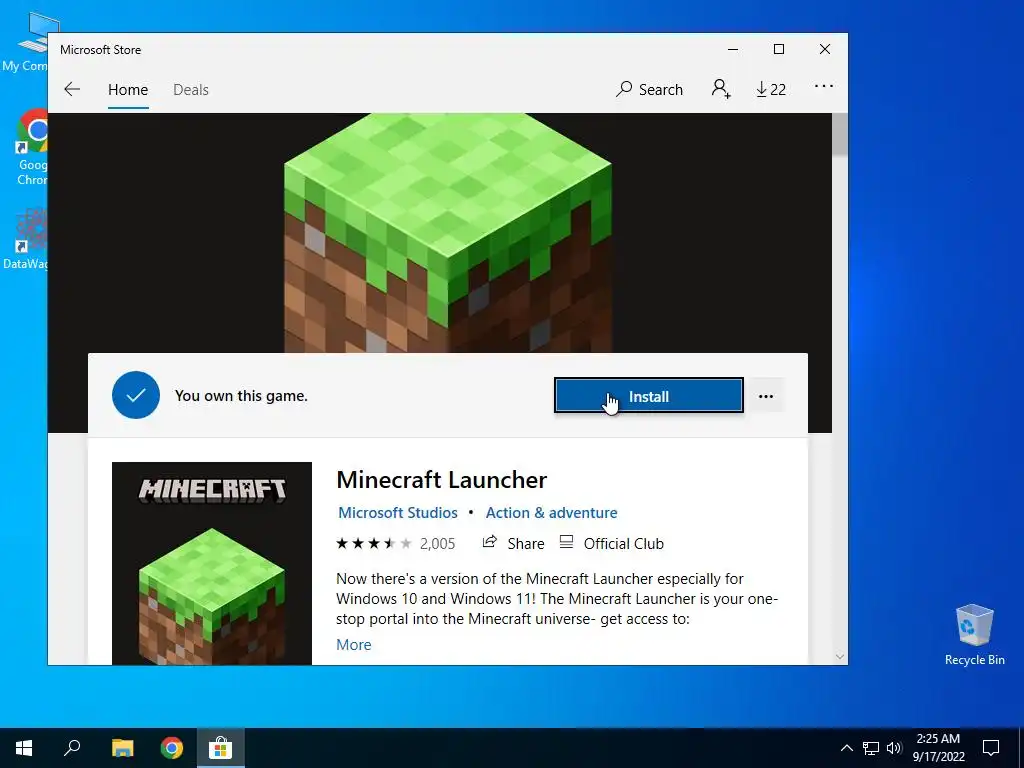Select the Recycle Bin desktop icon
Screen dimensions: 1024x768
pyautogui.click(x=974, y=635)
